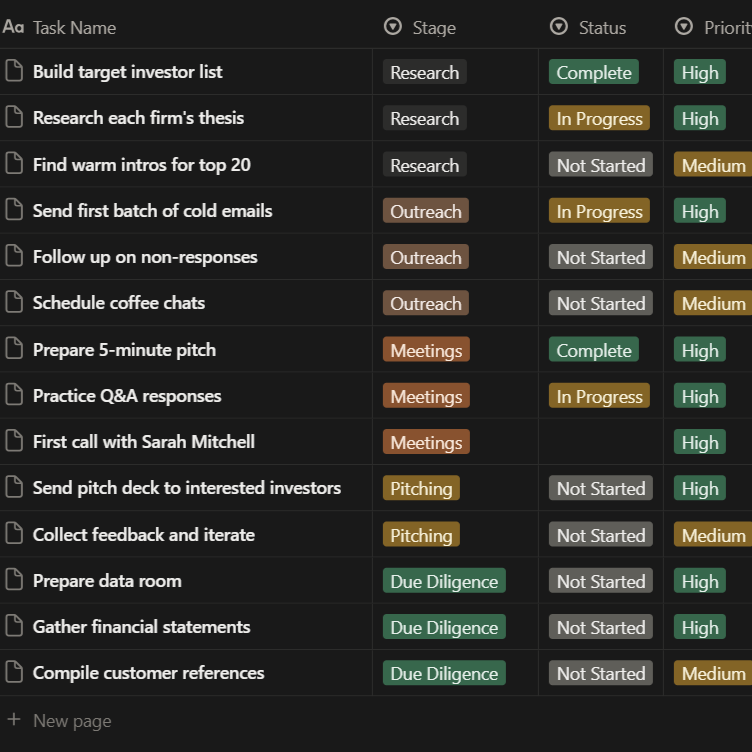Click Research stage tag for Find warm intros
The height and width of the screenshot is (752, 752).
[424, 164]
